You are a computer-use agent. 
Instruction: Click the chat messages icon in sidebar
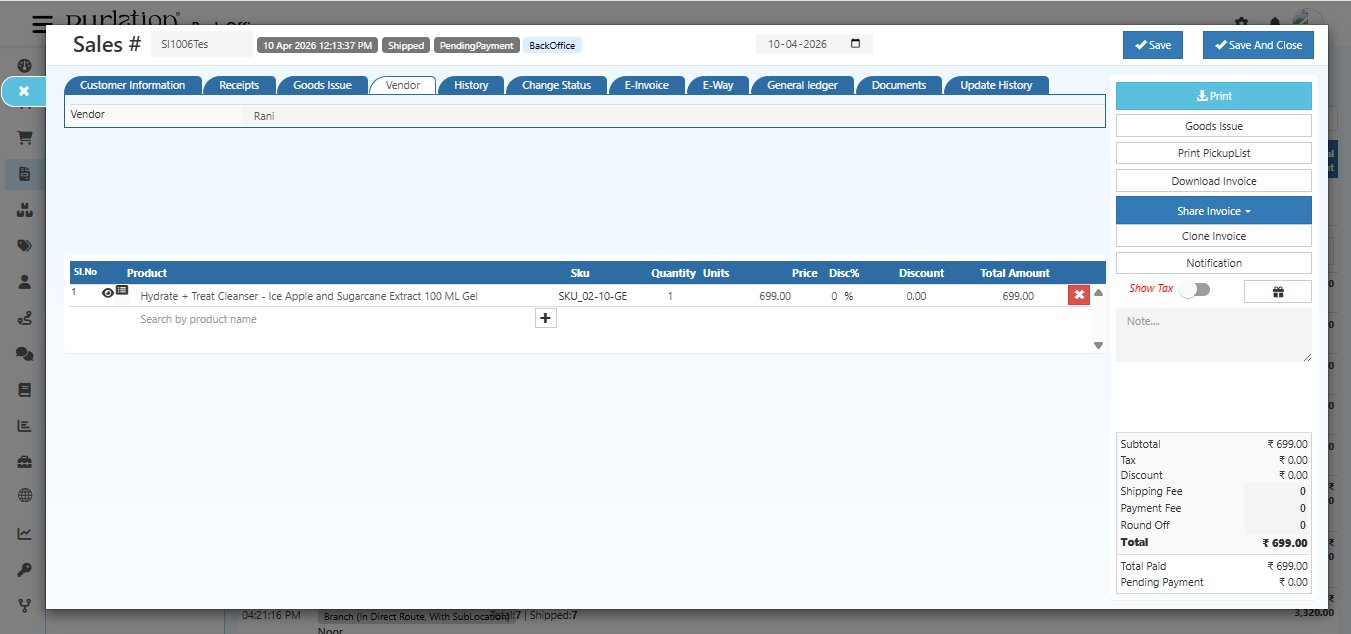pos(23,353)
